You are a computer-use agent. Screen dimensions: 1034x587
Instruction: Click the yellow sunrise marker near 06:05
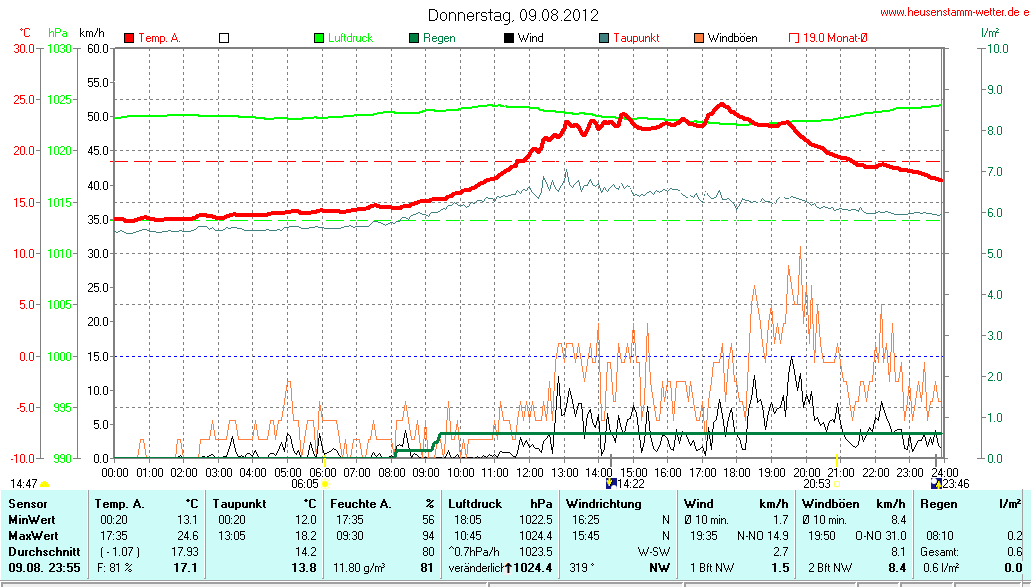click(323, 483)
